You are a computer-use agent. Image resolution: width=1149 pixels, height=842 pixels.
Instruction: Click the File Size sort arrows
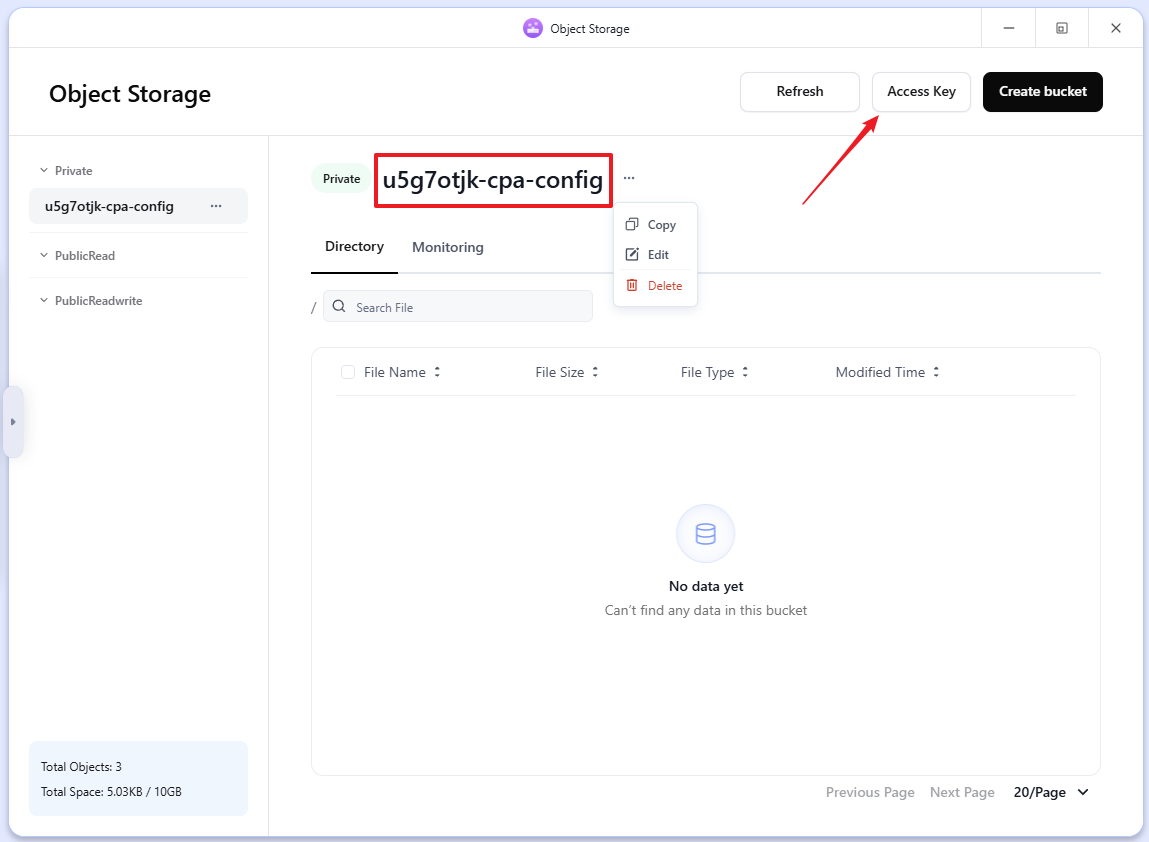tap(595, 372)
